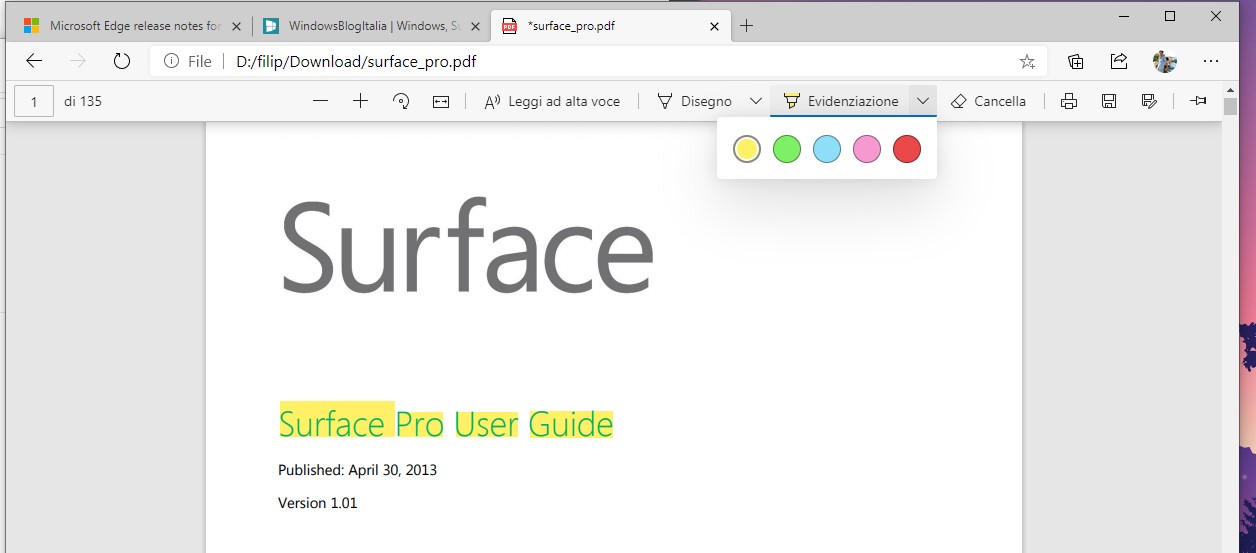Screen dimensions: 1256x553
Task: Fit PDF page to width
Action: (441, 101)
